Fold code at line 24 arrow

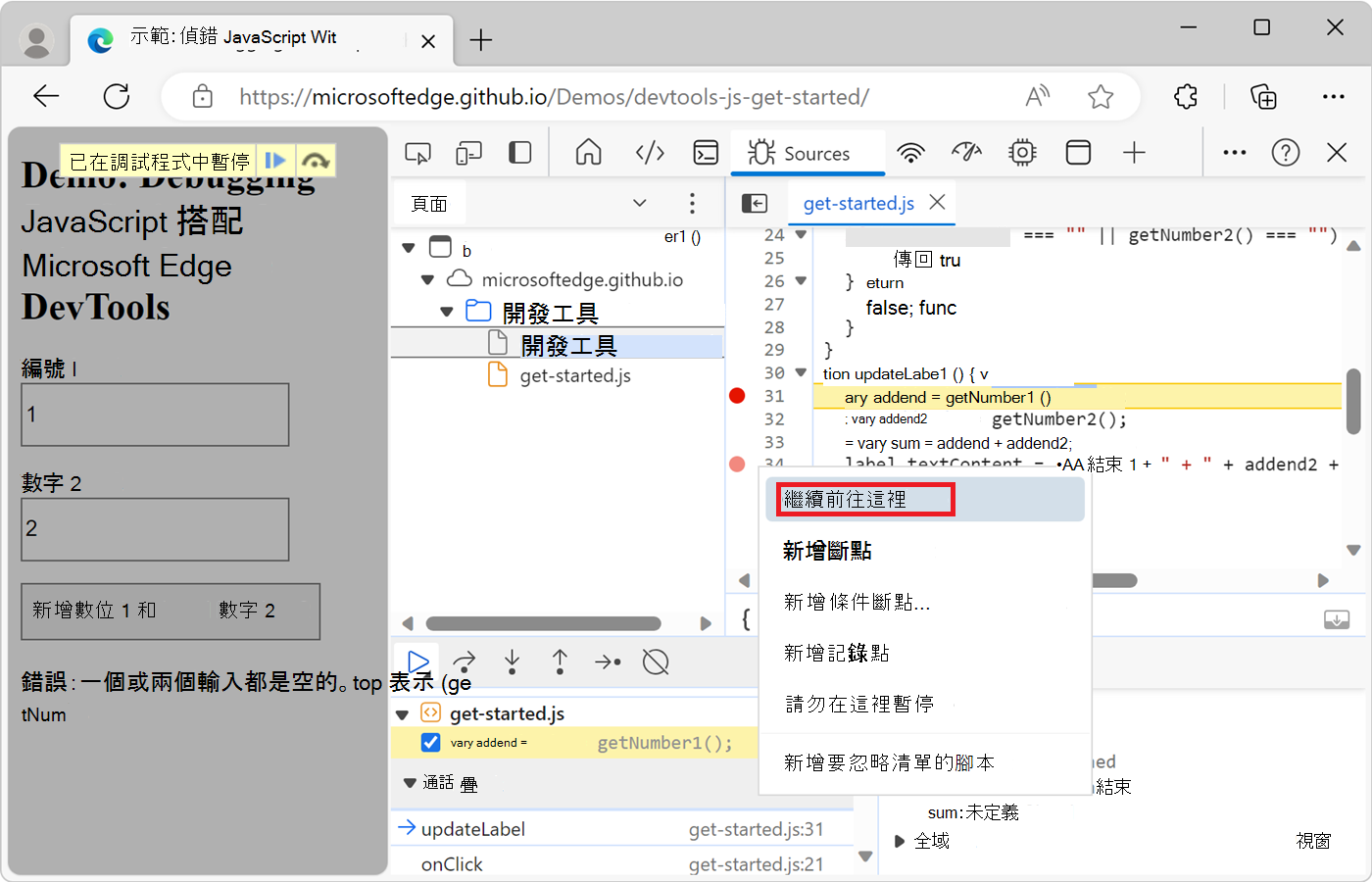801,235
